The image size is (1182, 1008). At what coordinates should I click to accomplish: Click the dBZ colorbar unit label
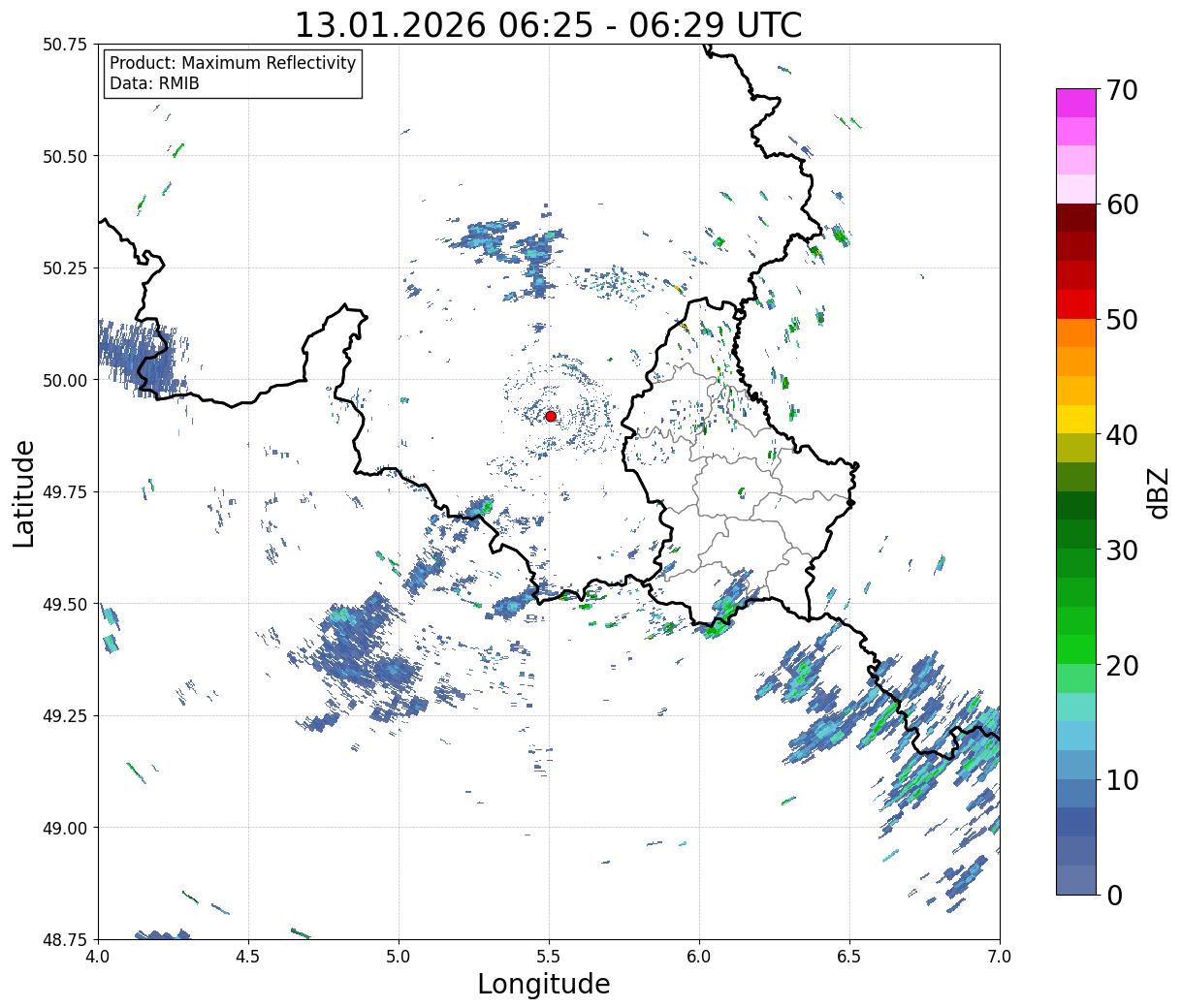1159,491
